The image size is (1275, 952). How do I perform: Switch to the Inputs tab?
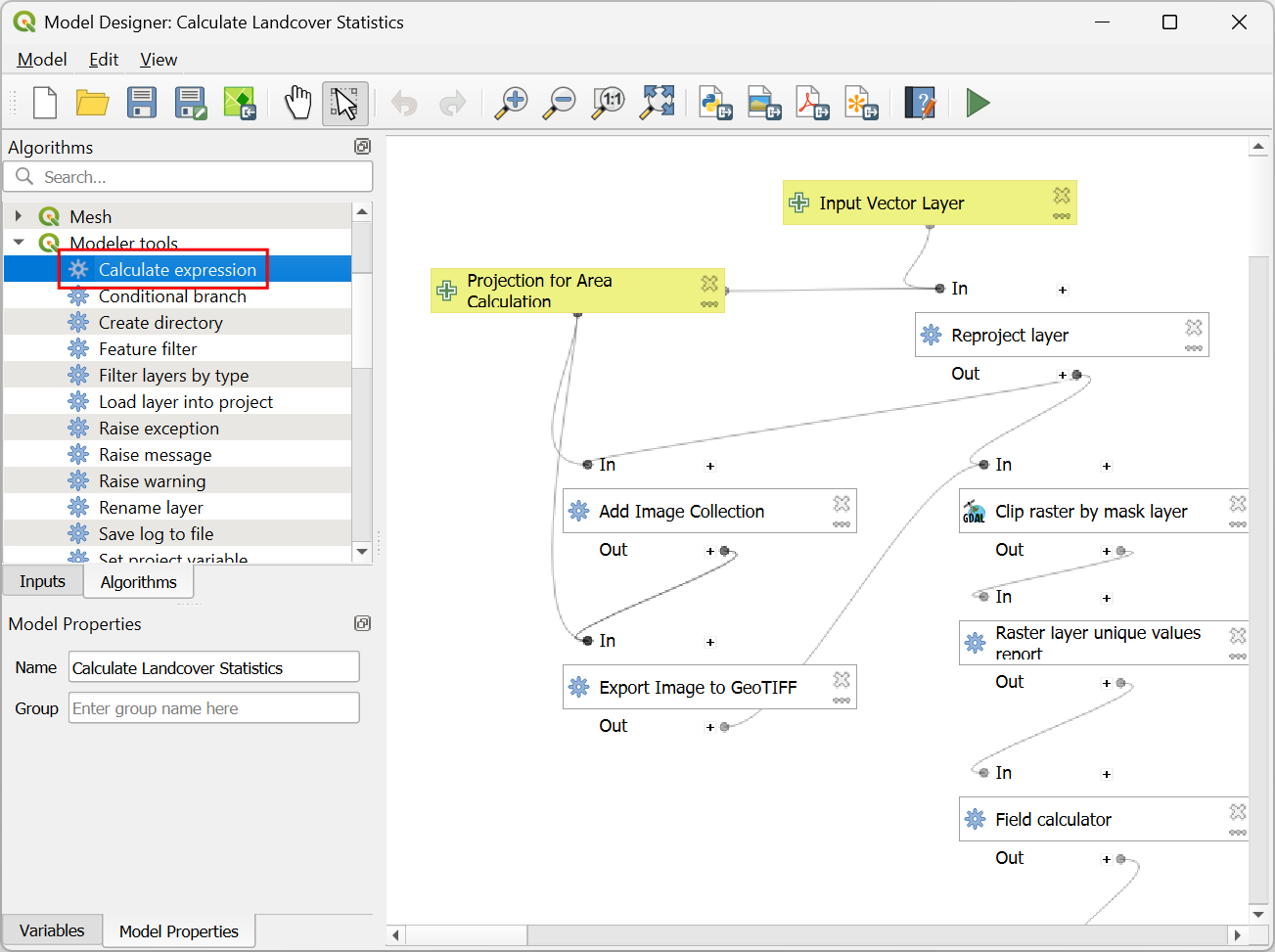point(42,581)
